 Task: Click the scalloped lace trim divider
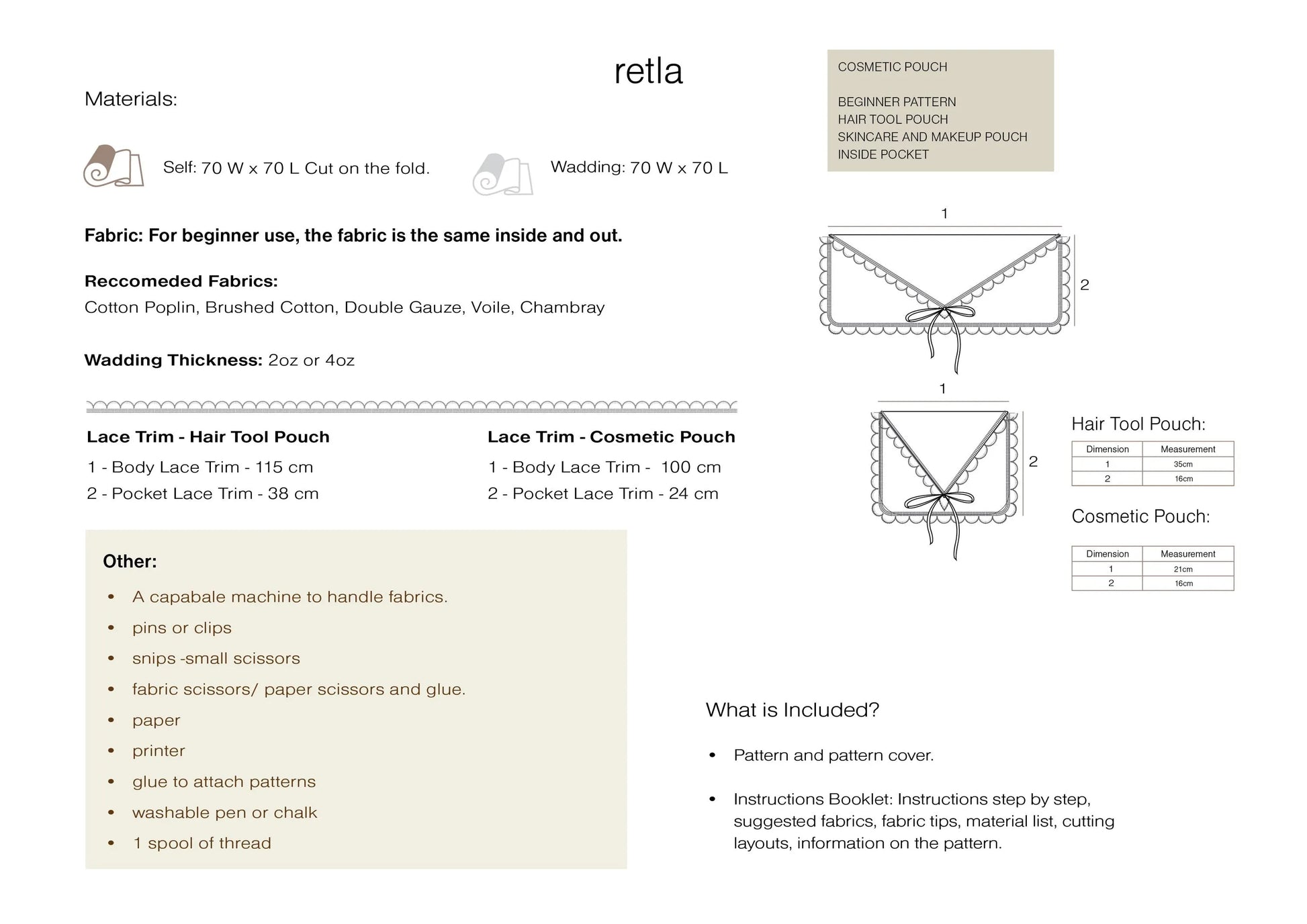pos(412,407)
